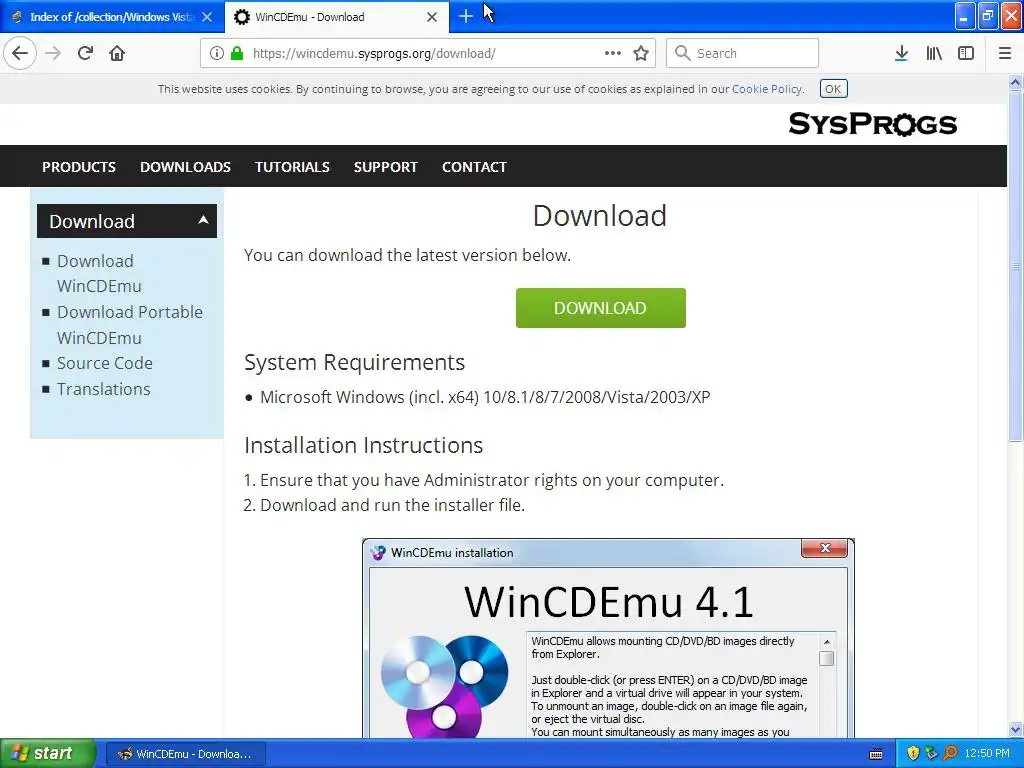Click WinCDEmu - Download taskbar button

coord(185,754)
